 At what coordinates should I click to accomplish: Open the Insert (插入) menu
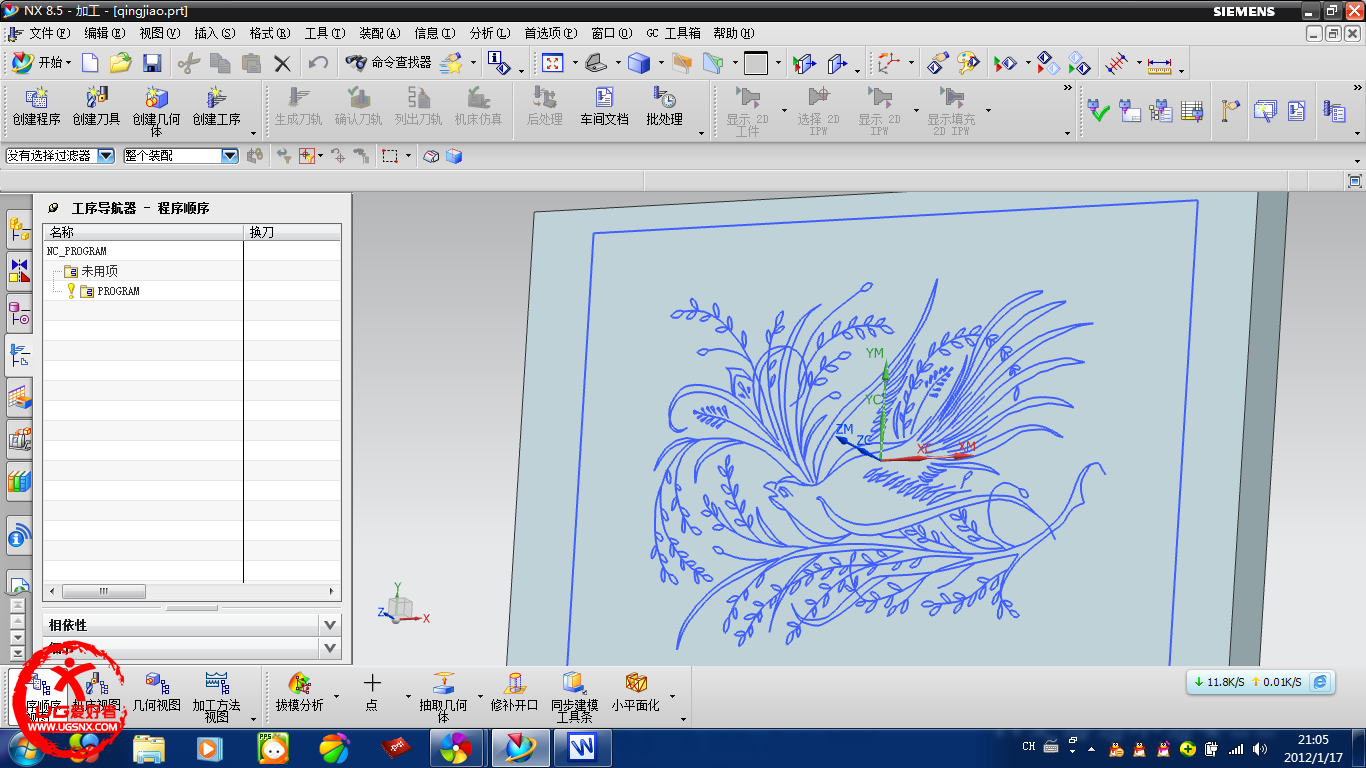215,33
